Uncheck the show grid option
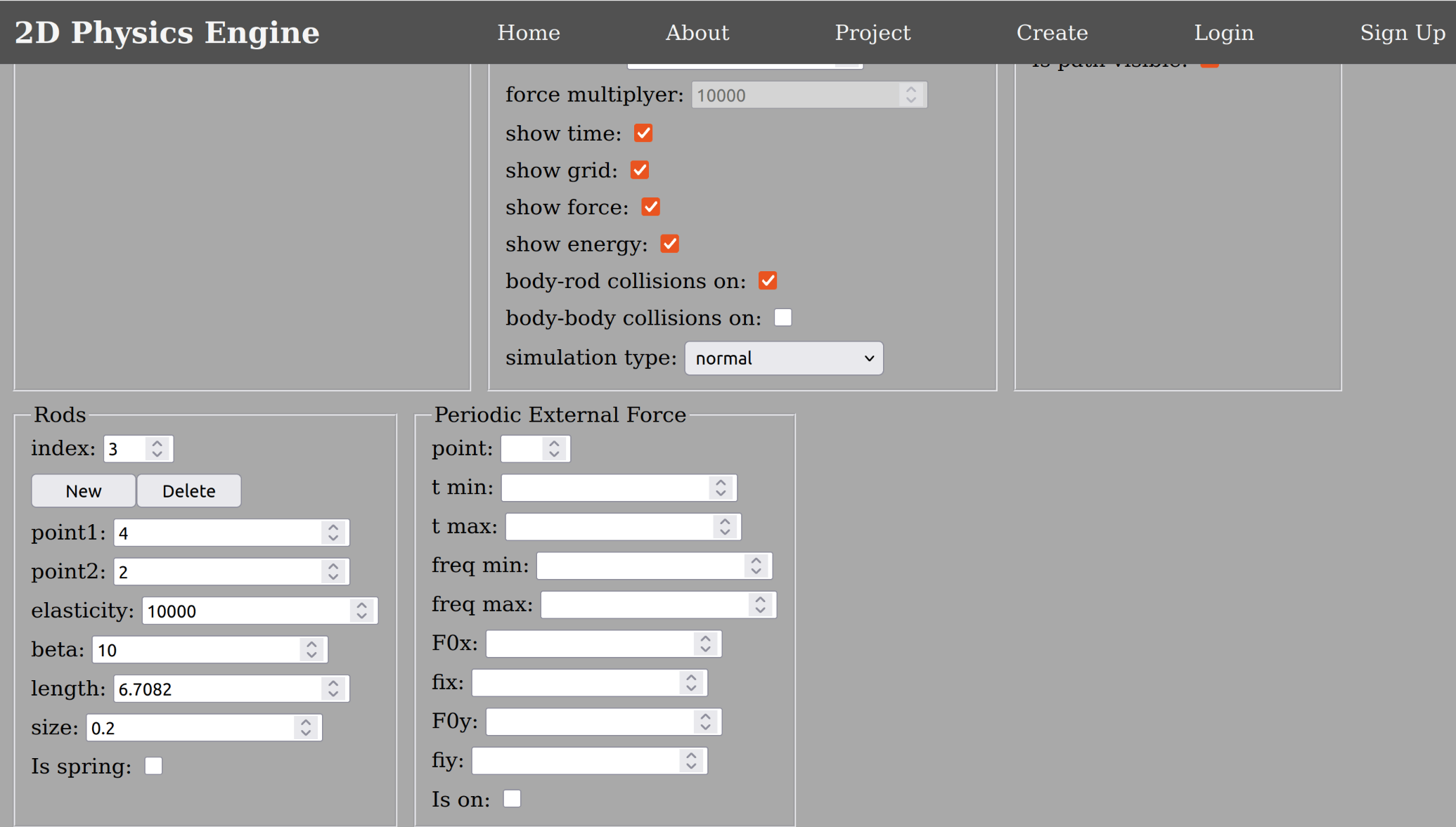Image resolution: width=1456 pixels, height=827 pixels. pyautogui.click(x=639, y=169)
